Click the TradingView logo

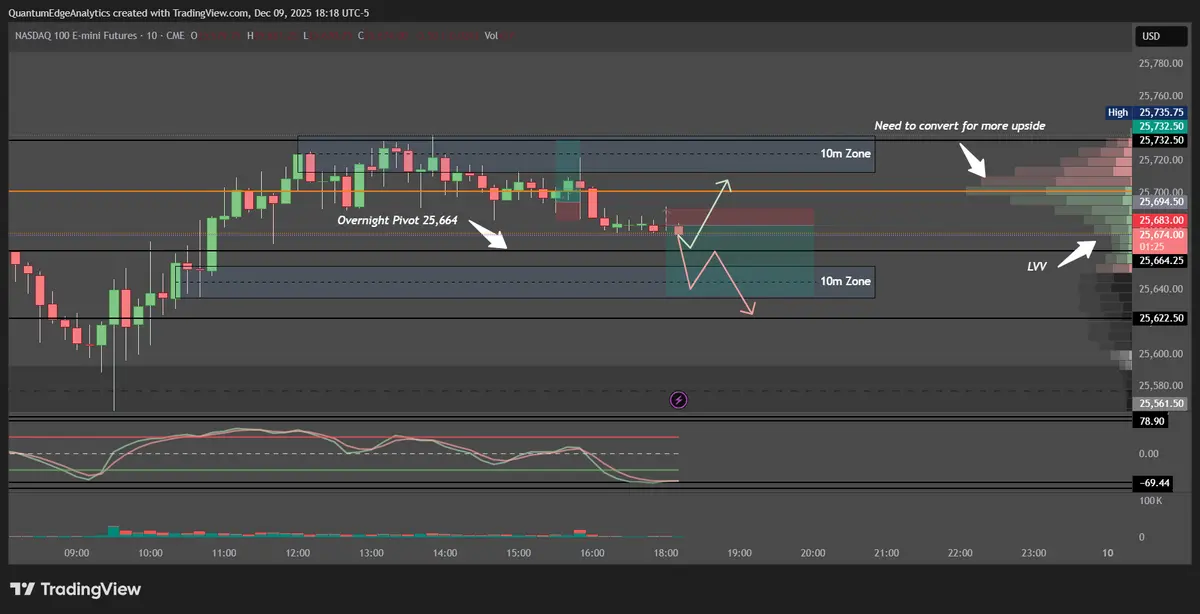pos(76,589)
